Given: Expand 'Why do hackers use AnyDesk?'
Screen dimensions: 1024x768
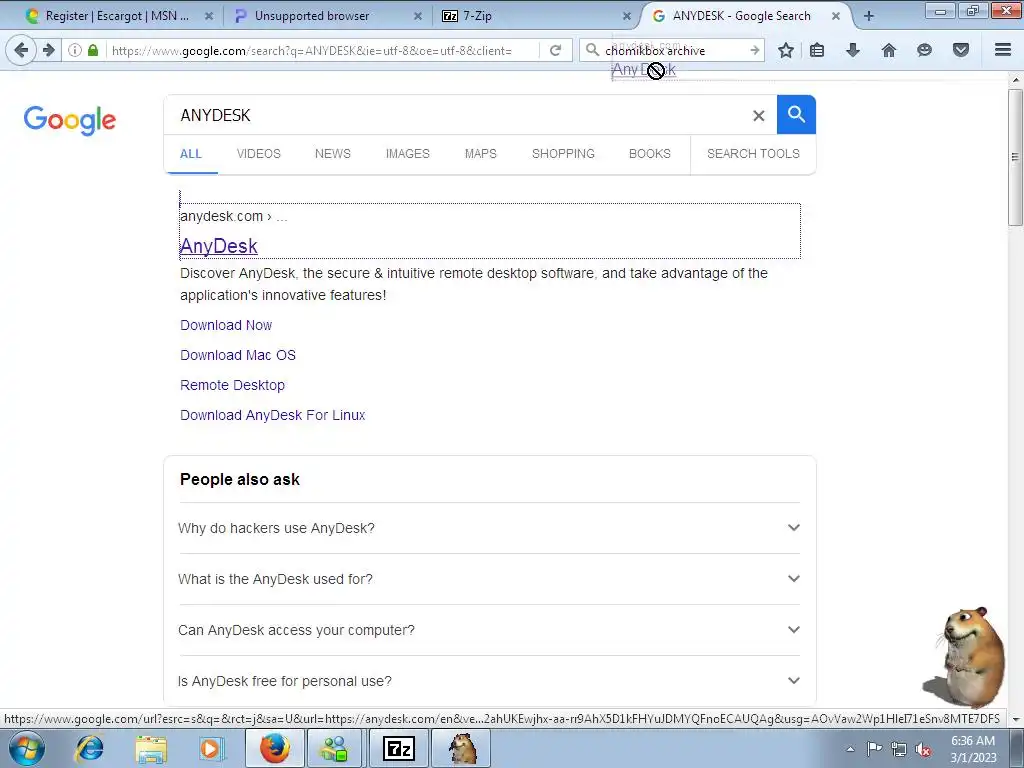Looking at the screenshot, I should pos(488,528).
